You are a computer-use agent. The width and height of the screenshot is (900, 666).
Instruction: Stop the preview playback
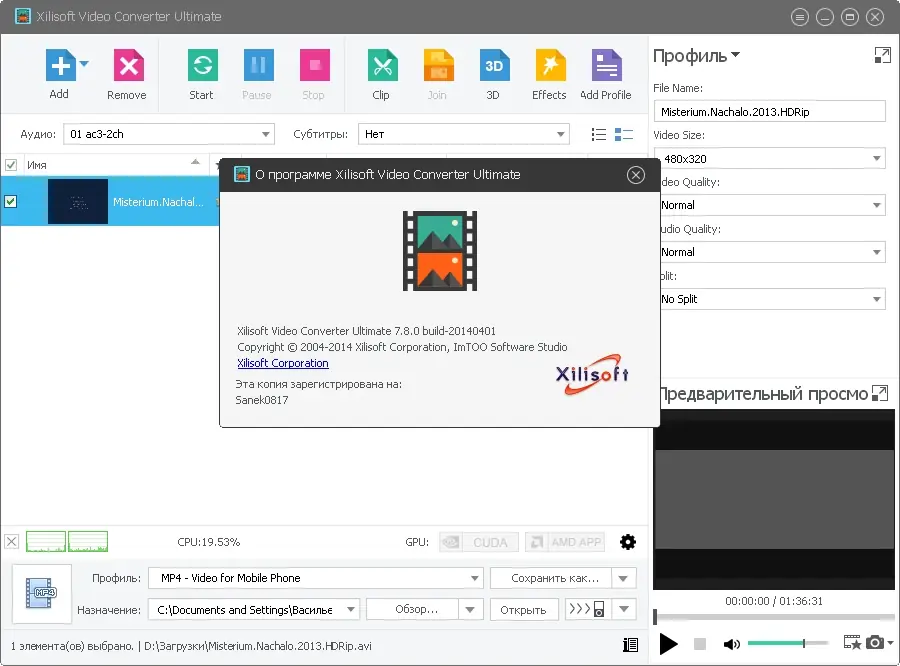(x=700, y=644)
